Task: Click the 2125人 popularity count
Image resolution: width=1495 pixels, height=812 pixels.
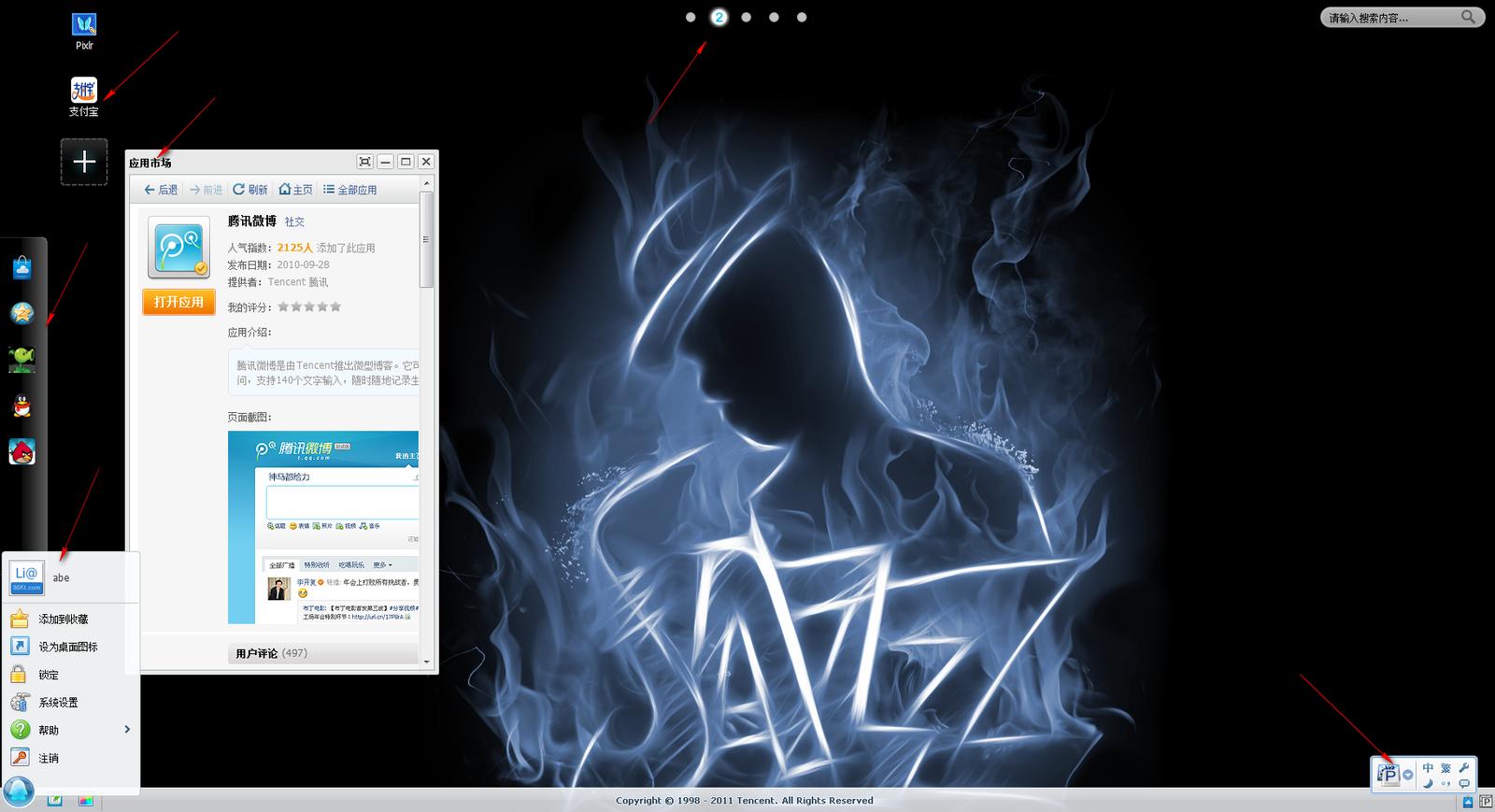Action: click(x=294, y=248)
